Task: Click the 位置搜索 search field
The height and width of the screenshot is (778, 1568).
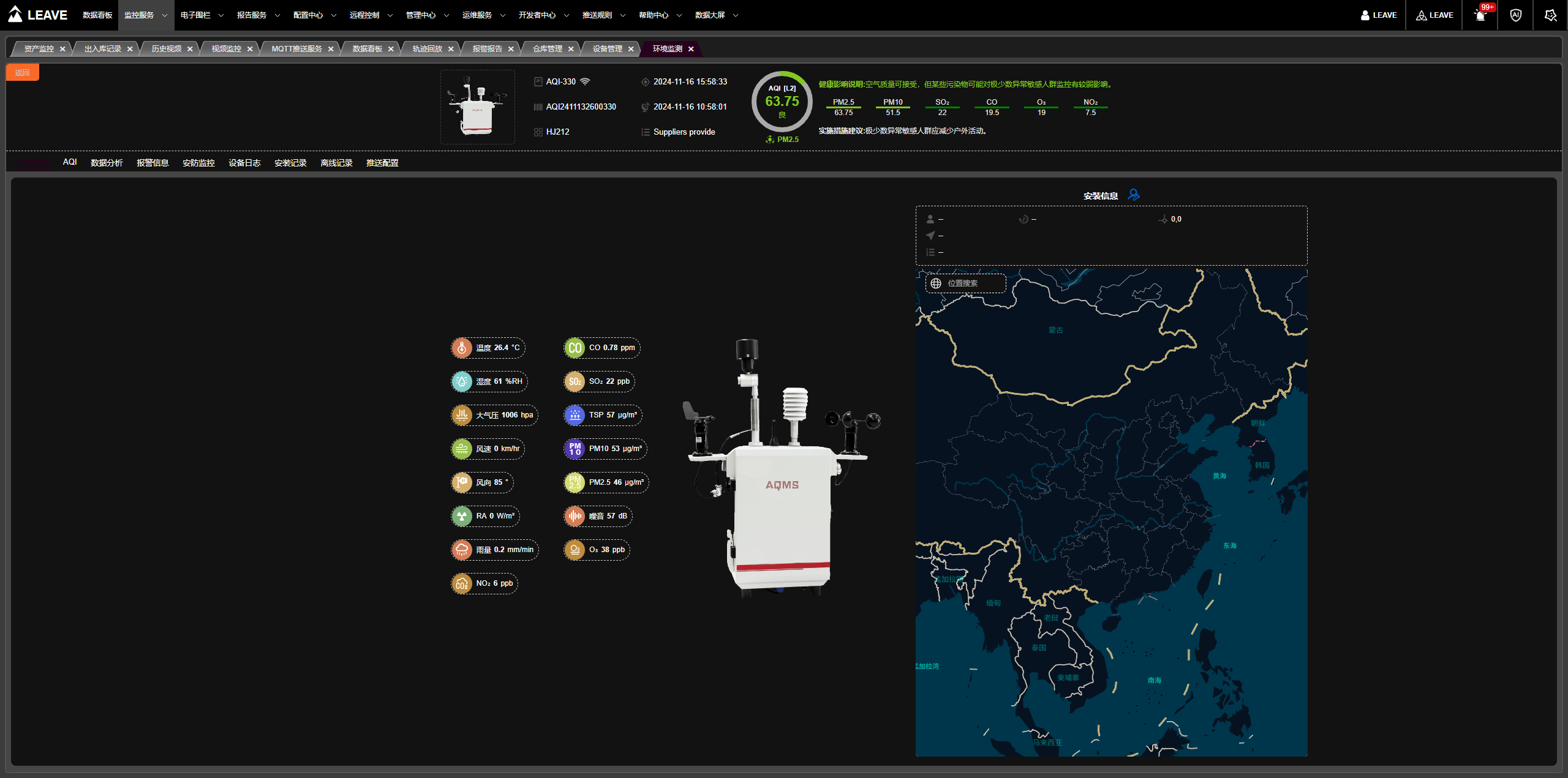Action: pyautogui.click(x=974, y=283)
